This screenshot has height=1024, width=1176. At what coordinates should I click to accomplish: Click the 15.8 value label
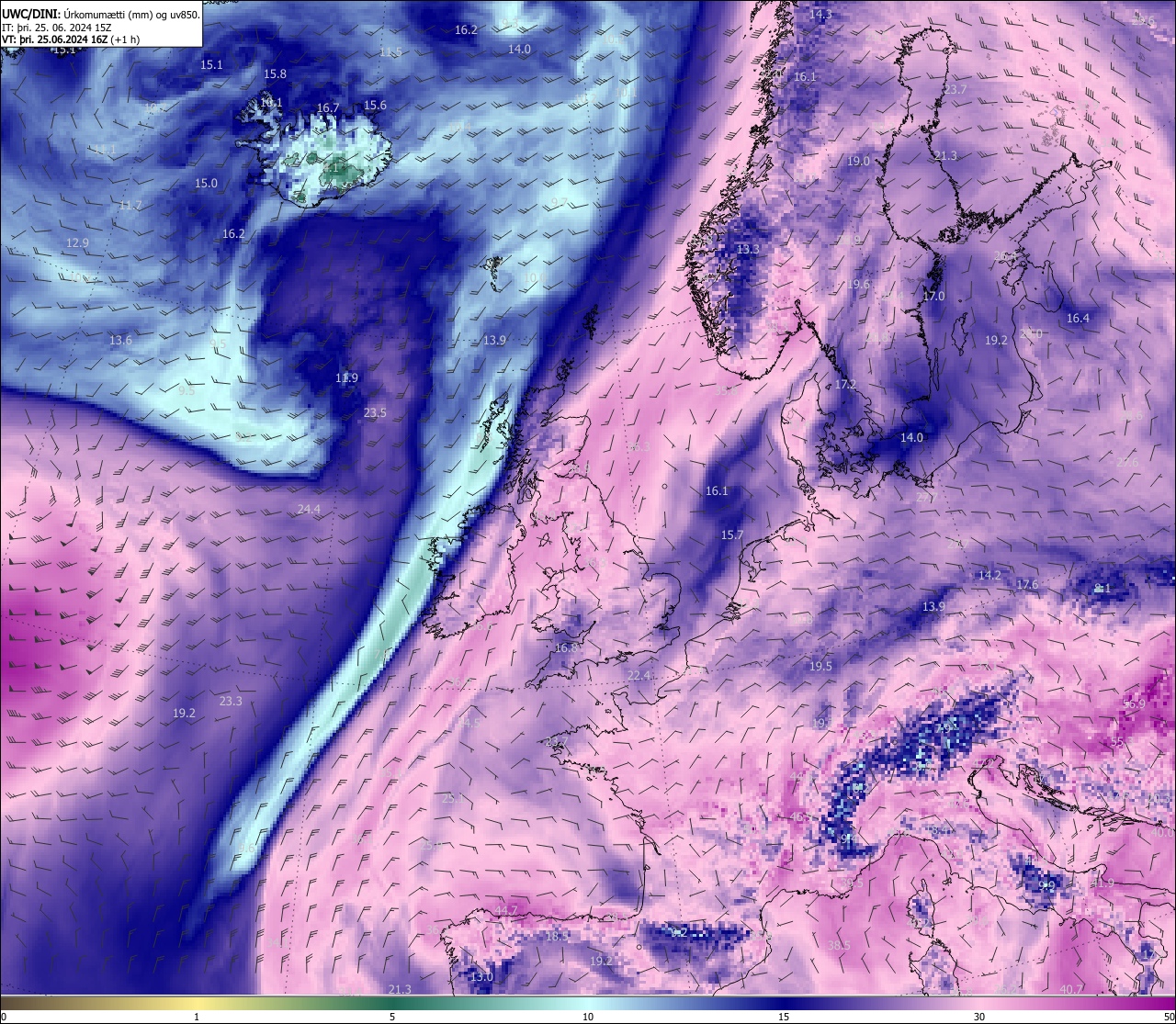275,73
